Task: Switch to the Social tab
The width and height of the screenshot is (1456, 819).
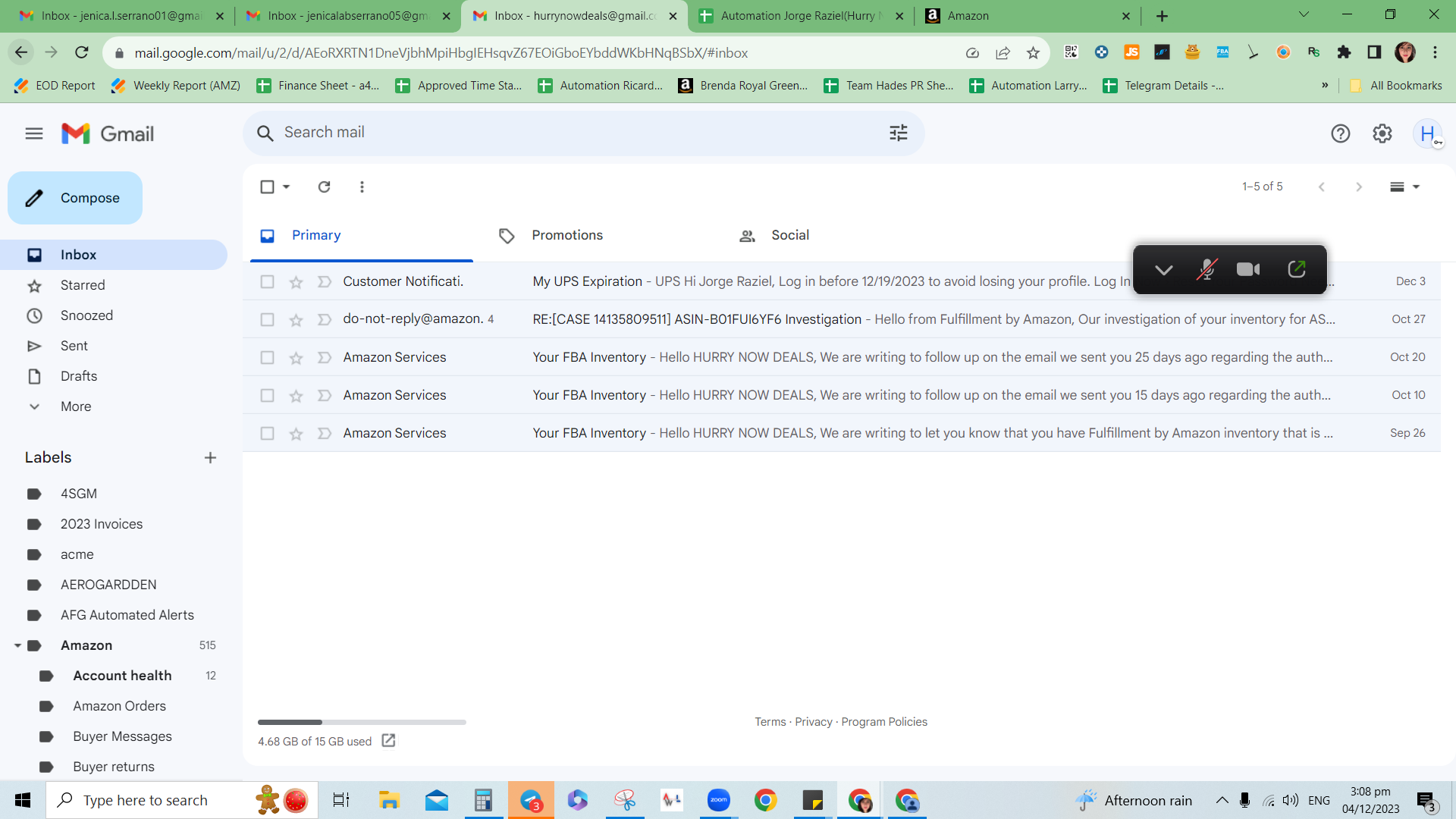Action: 790,236
